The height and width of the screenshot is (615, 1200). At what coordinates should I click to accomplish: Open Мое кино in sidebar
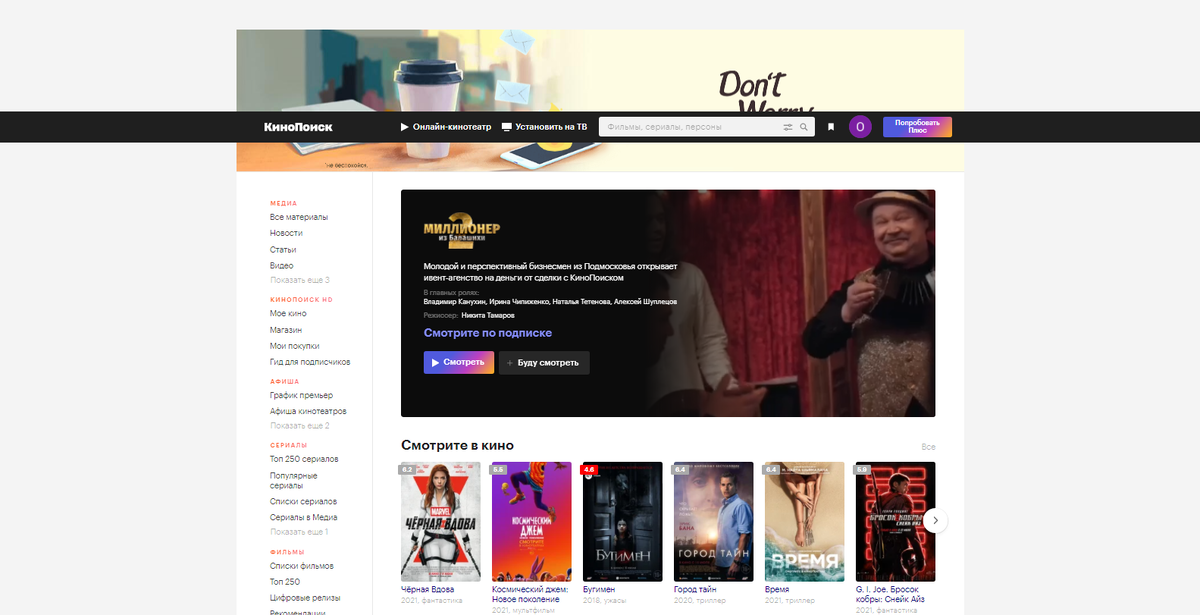[x=289, y=314]
